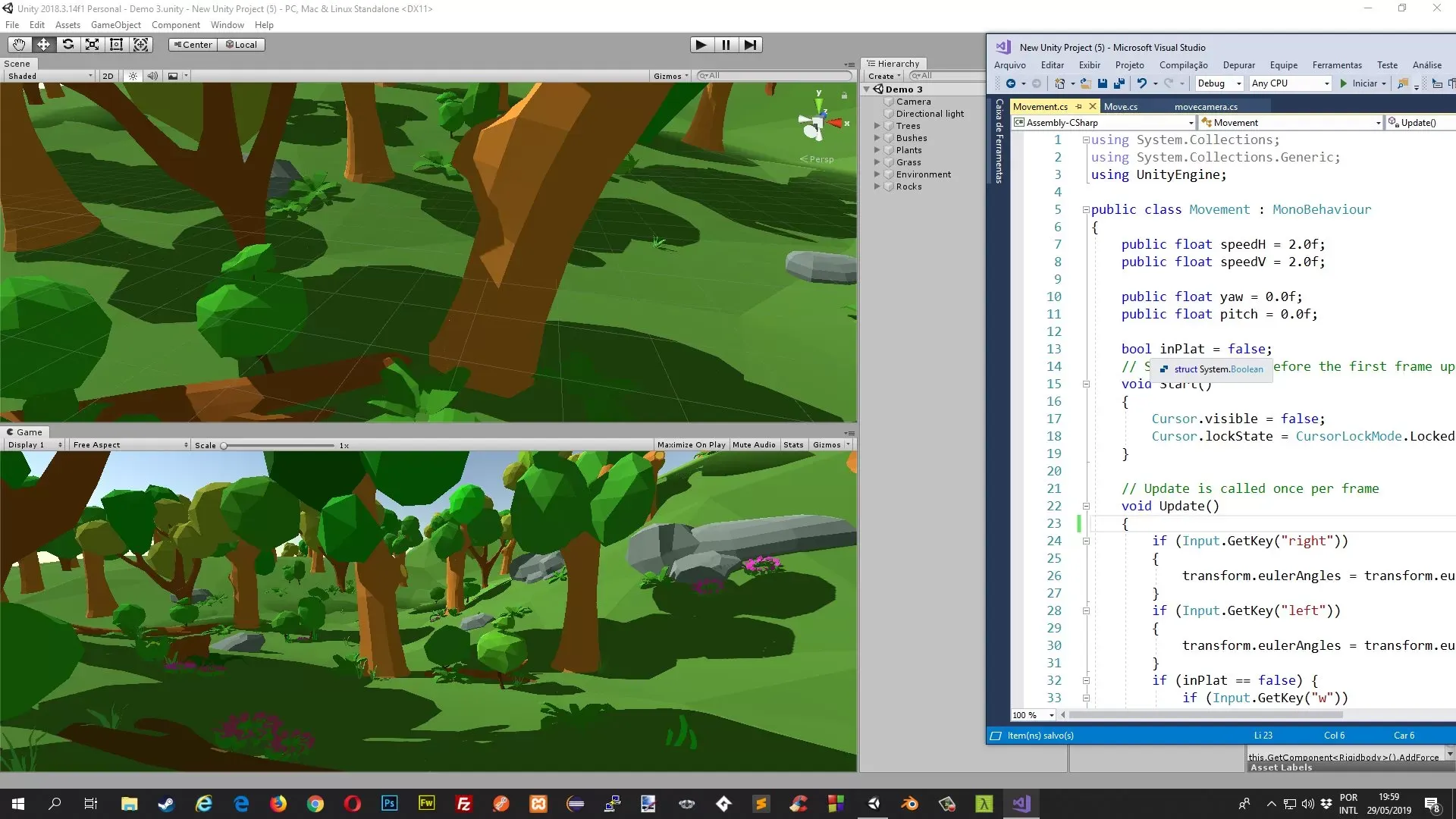The image size is (1456, 819).
Task: Click the Scene search field
Action: pyautogui.click(x=774, y=76)
